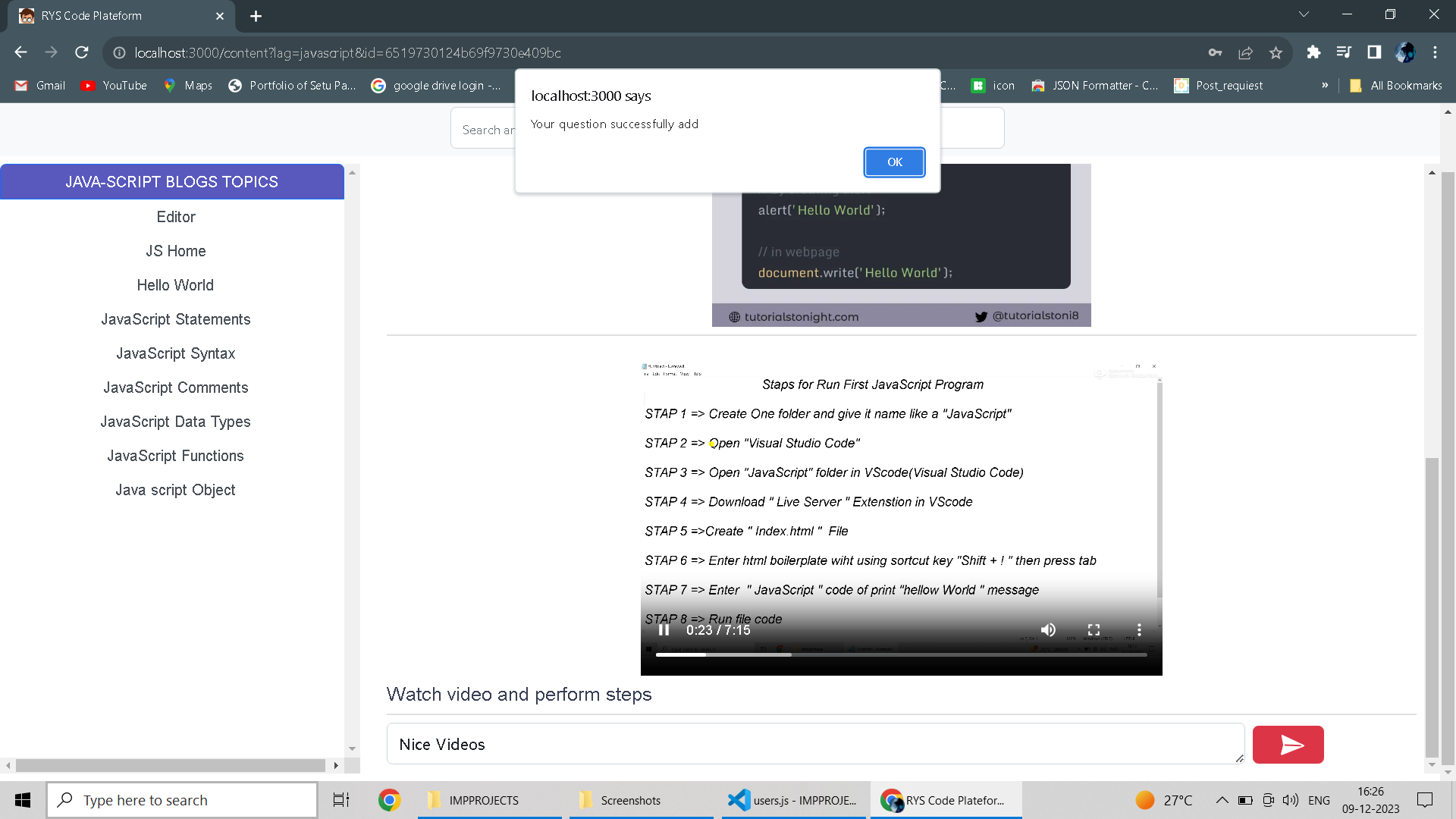The width and height of the screenshot is (1456, 819).
Task: Open JavaScript Functions topic
Action: [175, 456]
